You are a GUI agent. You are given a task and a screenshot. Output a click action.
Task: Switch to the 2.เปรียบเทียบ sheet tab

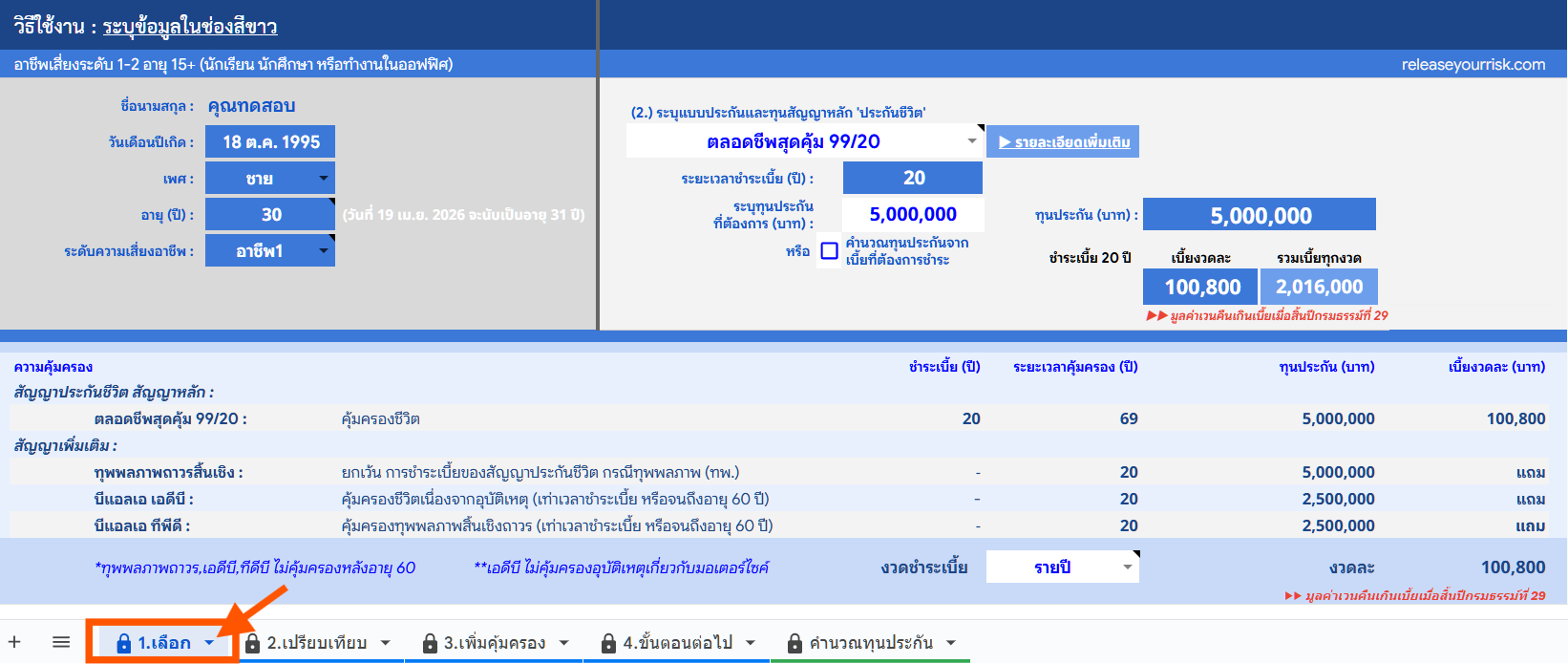pyautogui.click(x=316, y=643)
